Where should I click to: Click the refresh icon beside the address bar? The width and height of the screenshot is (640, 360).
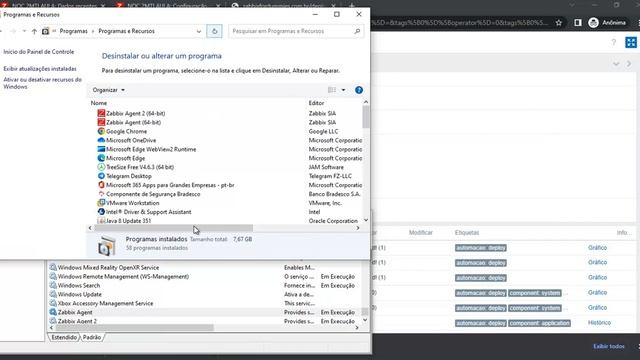[x=214, y=31]
